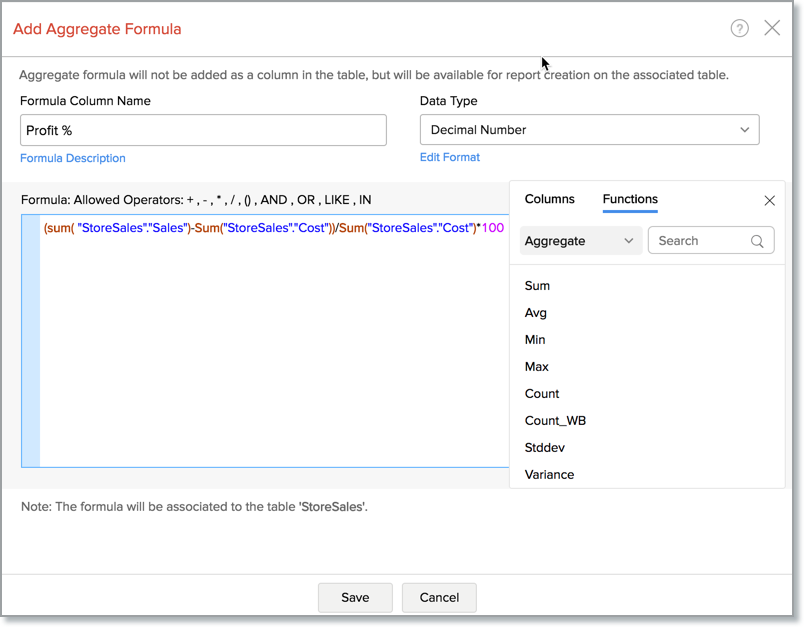The width and height of the screenshot is (804, 627).
Task: Click in the formula editor text area
Action: [x=270, y=350]
